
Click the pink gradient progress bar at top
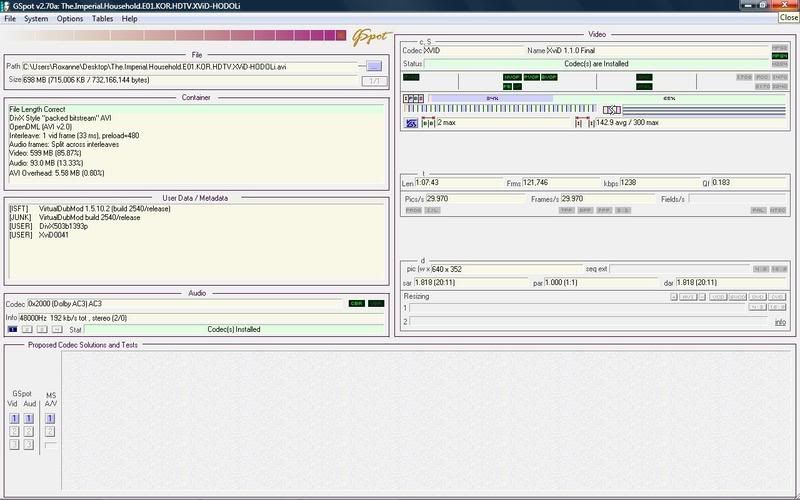tap(176, 35)
